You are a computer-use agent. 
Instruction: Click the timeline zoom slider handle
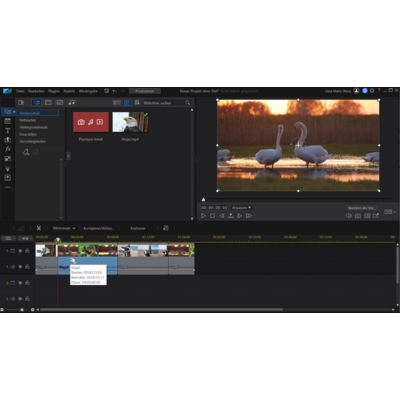pyautogui.click(x=22, y=310)
